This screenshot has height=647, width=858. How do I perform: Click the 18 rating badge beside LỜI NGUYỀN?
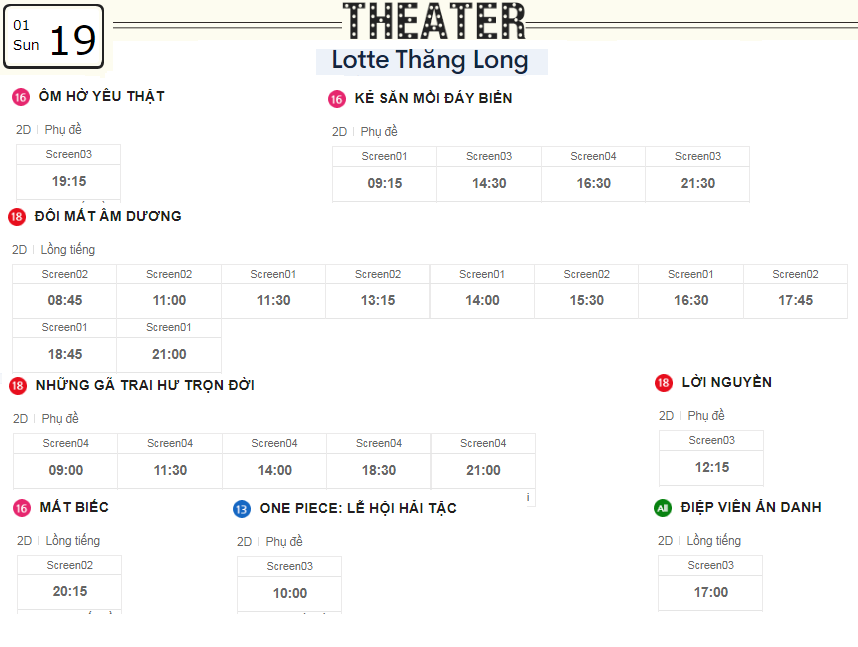664,383
